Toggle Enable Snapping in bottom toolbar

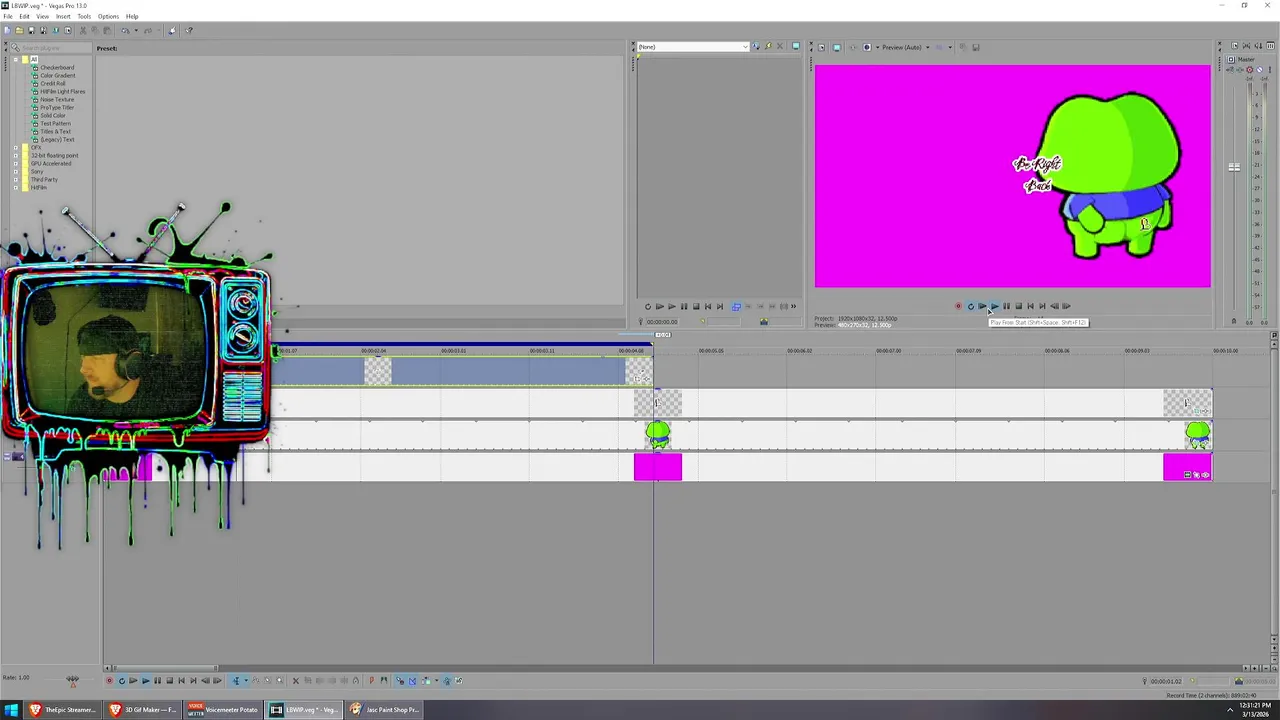point(400,681)
